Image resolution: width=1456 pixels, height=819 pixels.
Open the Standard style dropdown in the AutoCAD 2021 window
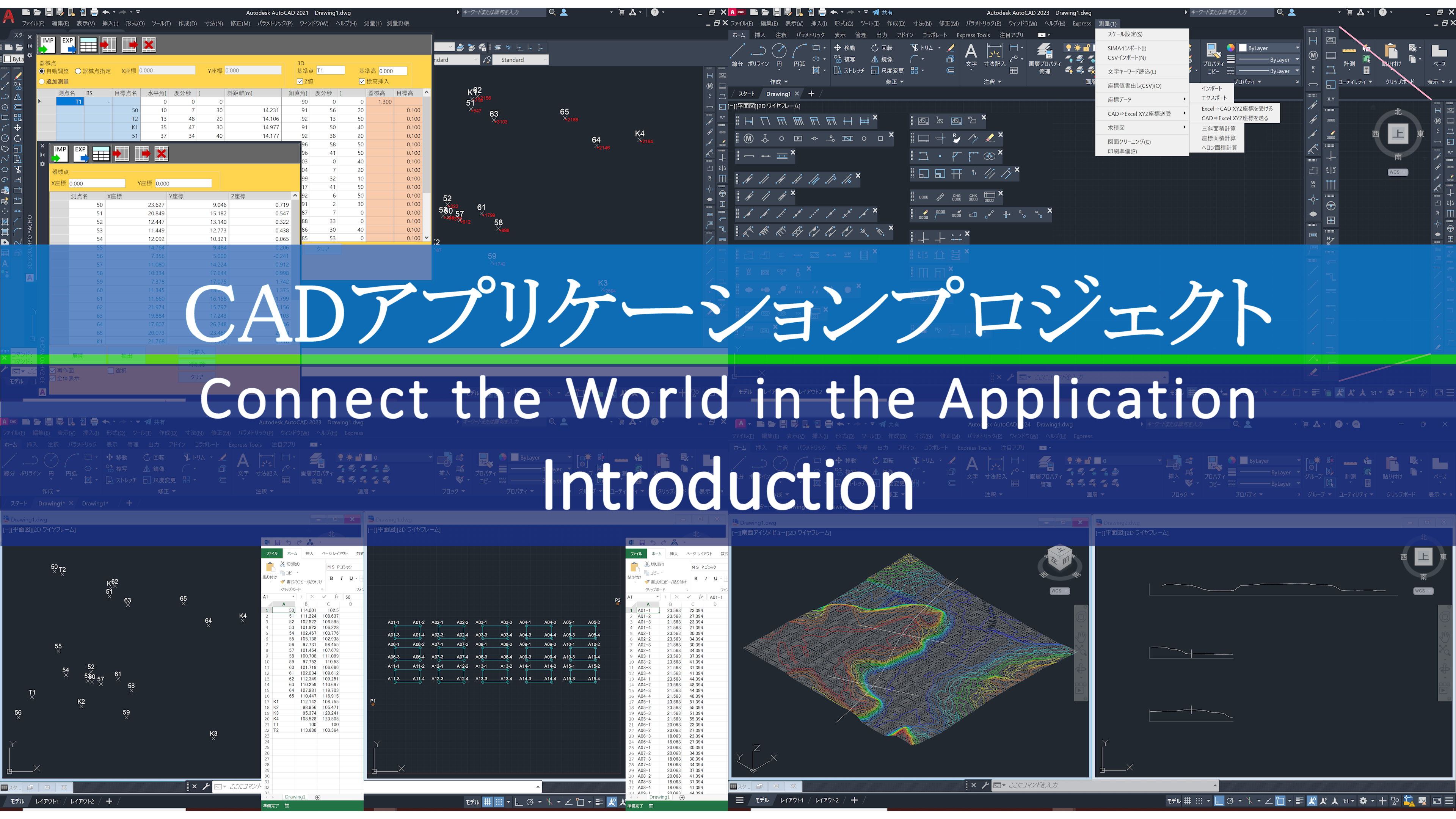pyautogui.click(x=521, y=60)
